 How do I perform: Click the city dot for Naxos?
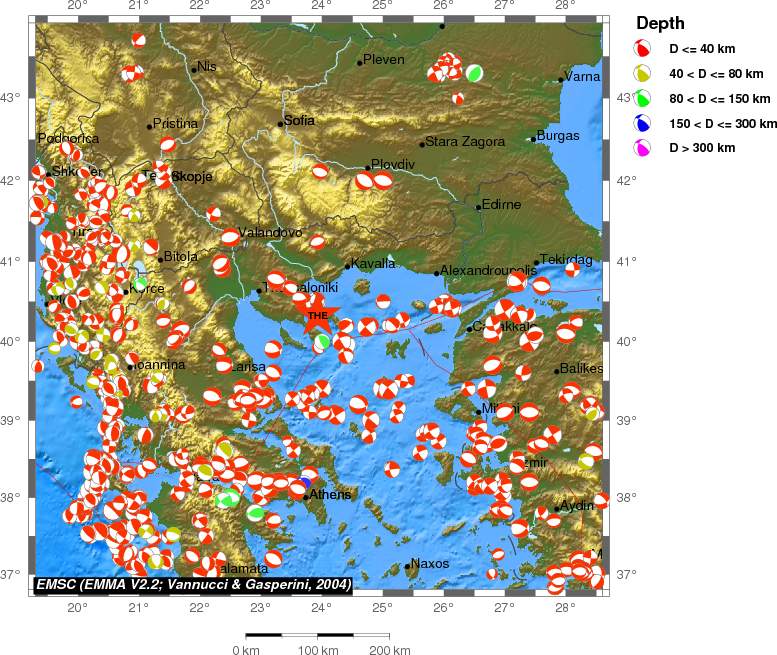(x=407, y=566)
